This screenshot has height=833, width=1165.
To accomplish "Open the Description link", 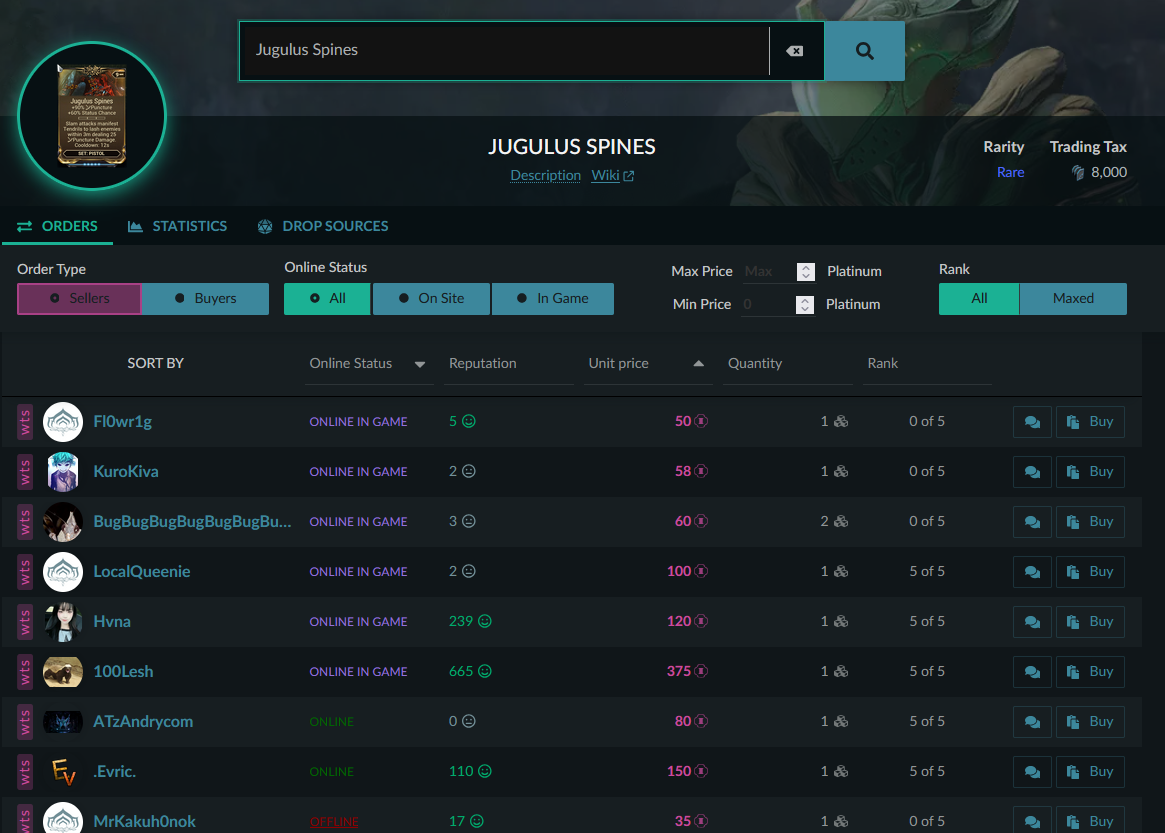I will click(x=545, y=175).
